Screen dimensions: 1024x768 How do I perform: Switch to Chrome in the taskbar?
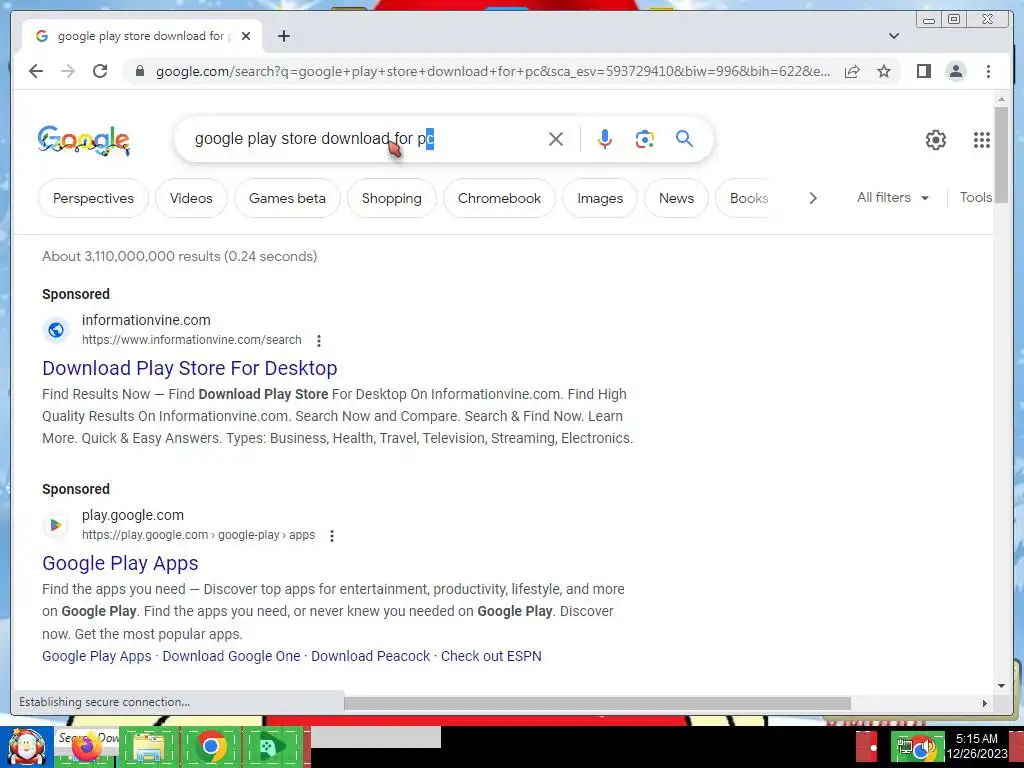click(210, 746)
